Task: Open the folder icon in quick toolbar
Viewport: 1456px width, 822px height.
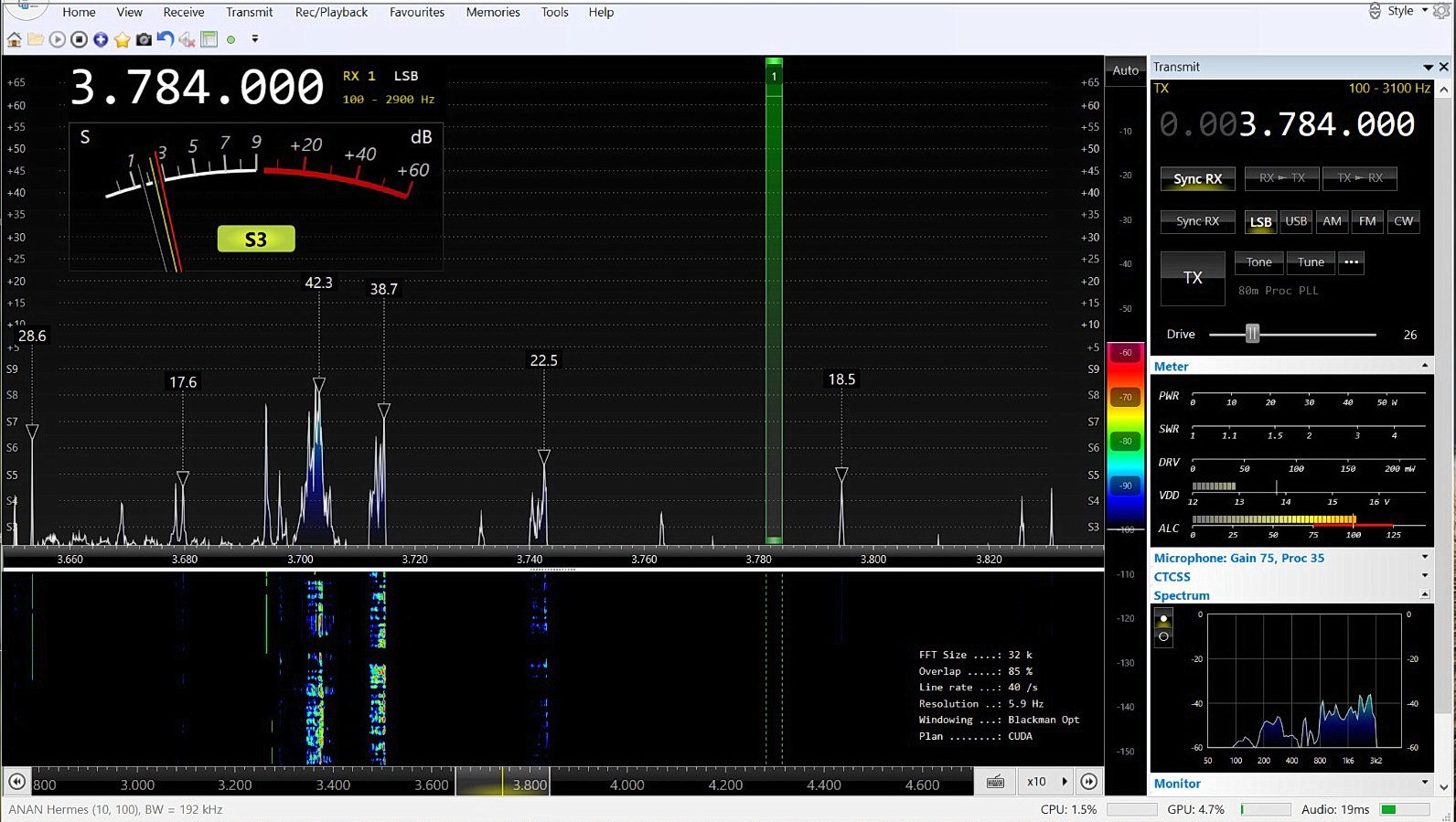Action: tap(36, 39)
